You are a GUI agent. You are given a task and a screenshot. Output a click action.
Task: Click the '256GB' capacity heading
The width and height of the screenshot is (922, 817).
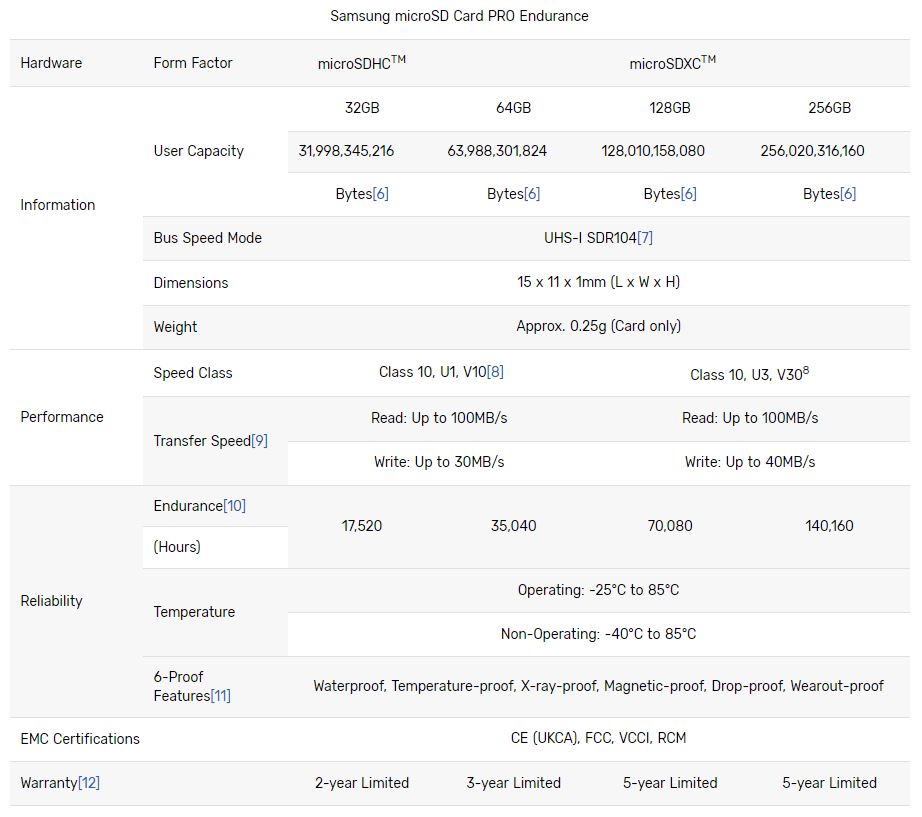[830, 108]
